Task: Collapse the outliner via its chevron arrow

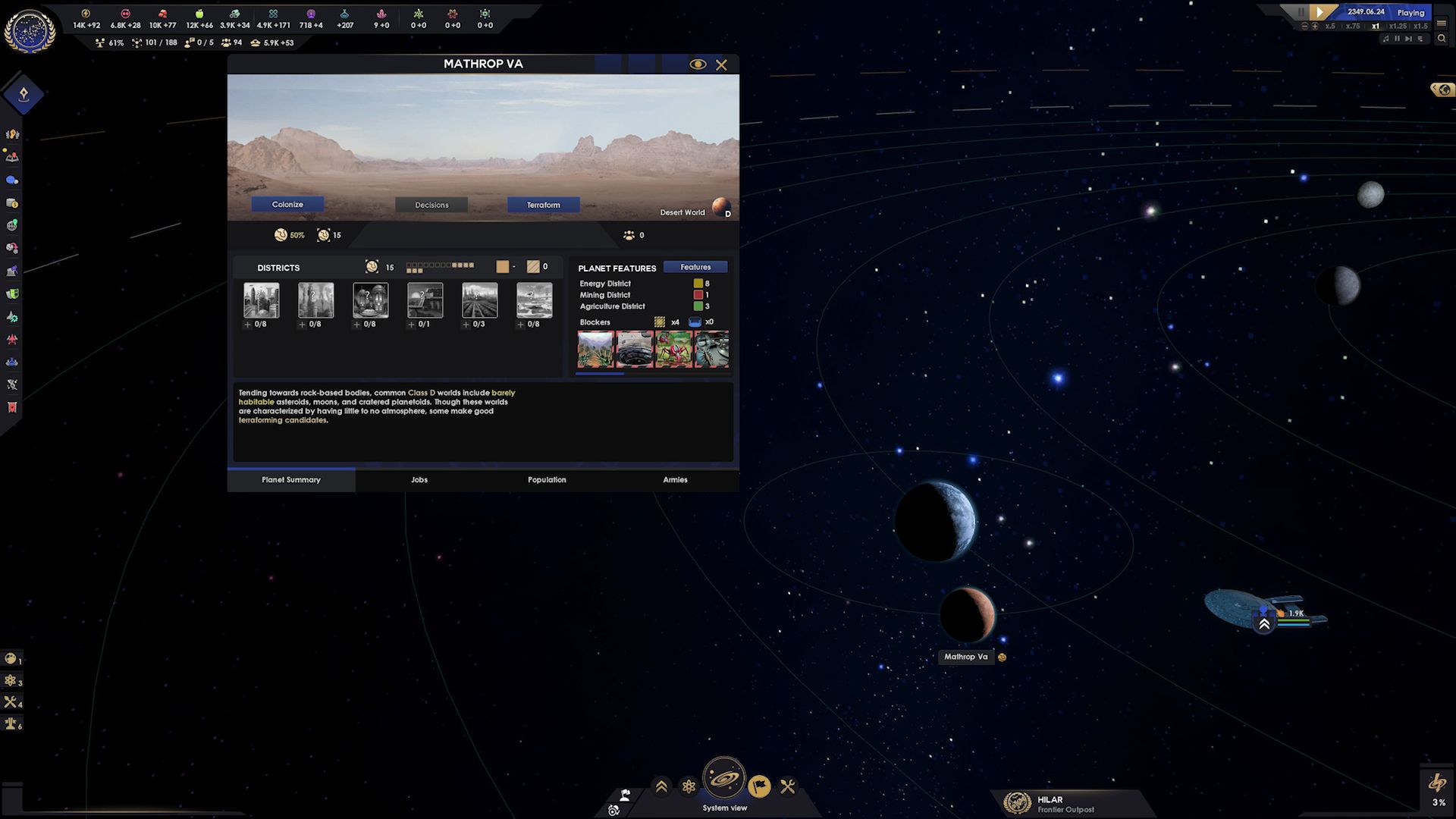Action: pos(1436,89)
